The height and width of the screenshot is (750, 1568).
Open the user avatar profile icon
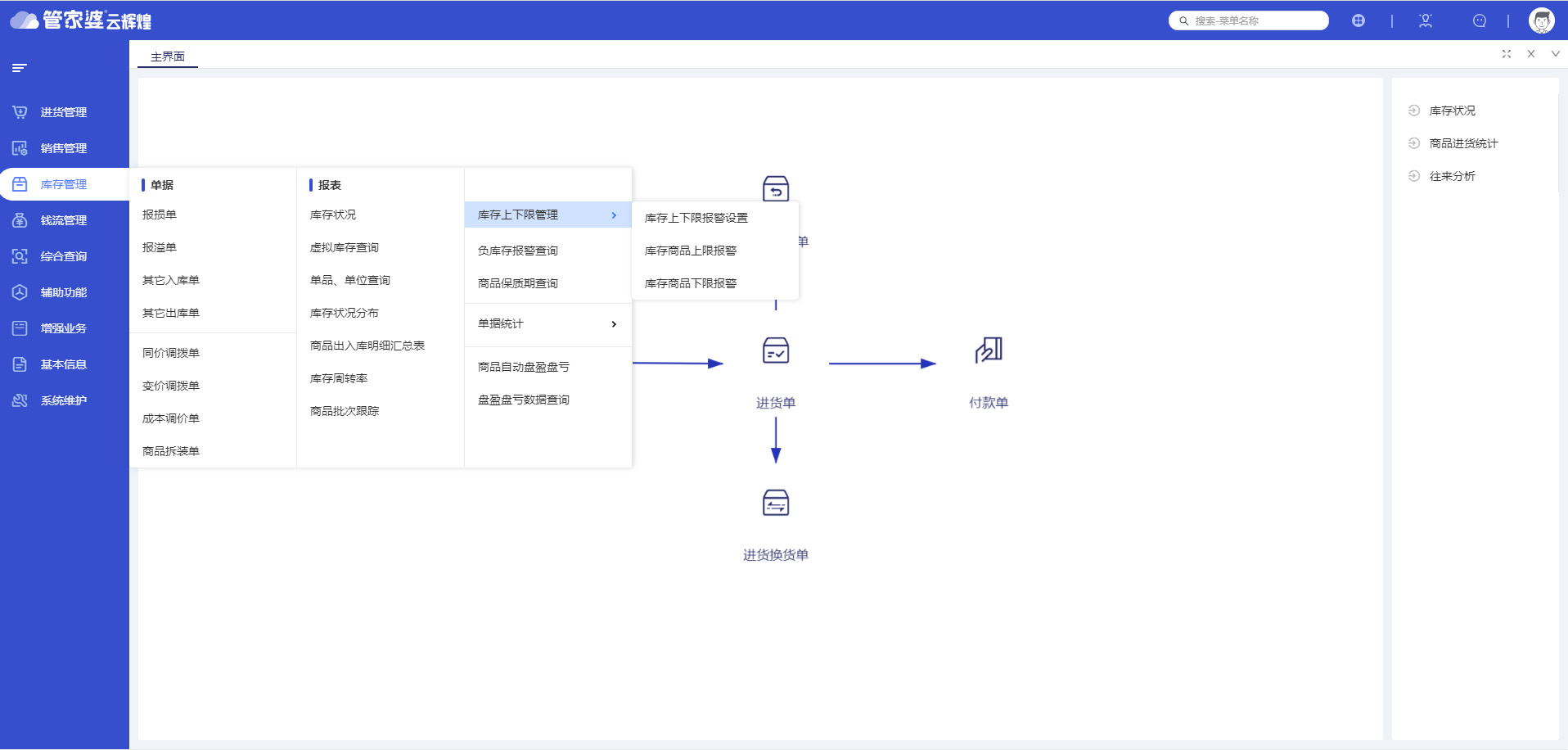click(x=1541, y=20)
